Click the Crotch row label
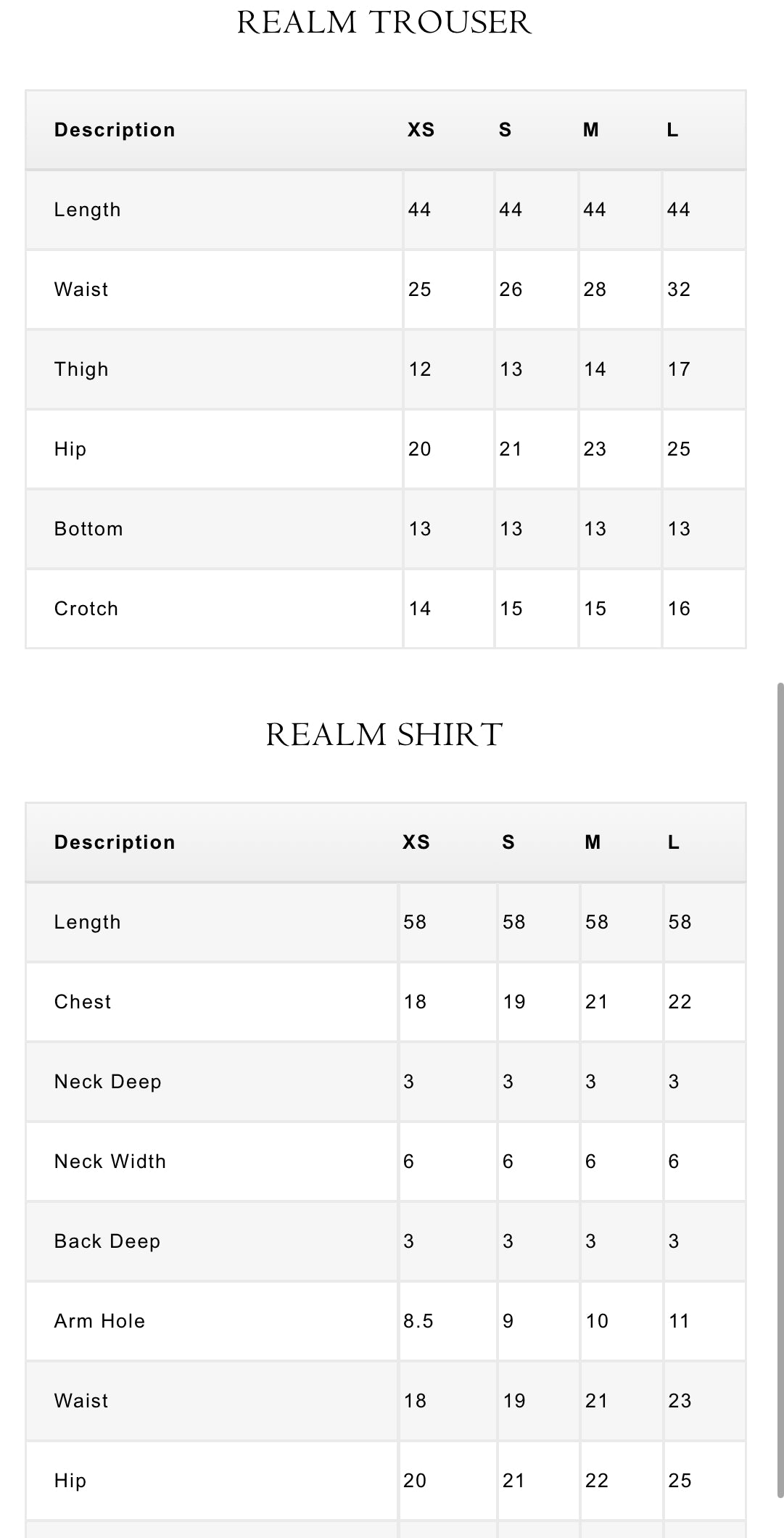 pos(86,609)
